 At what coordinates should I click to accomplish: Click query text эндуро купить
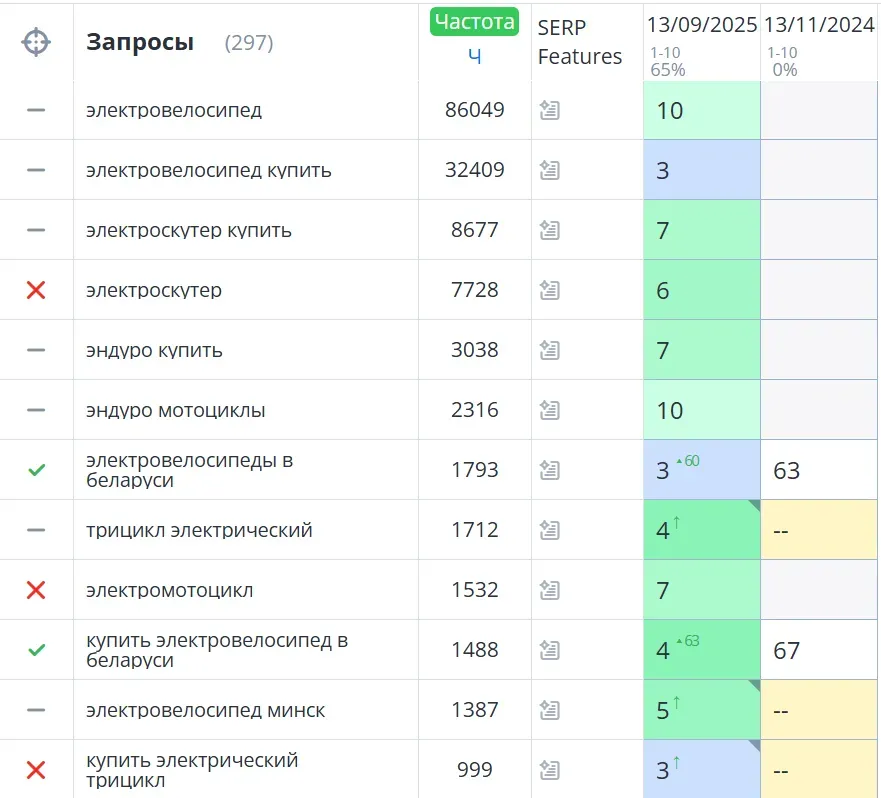[154, 351]
